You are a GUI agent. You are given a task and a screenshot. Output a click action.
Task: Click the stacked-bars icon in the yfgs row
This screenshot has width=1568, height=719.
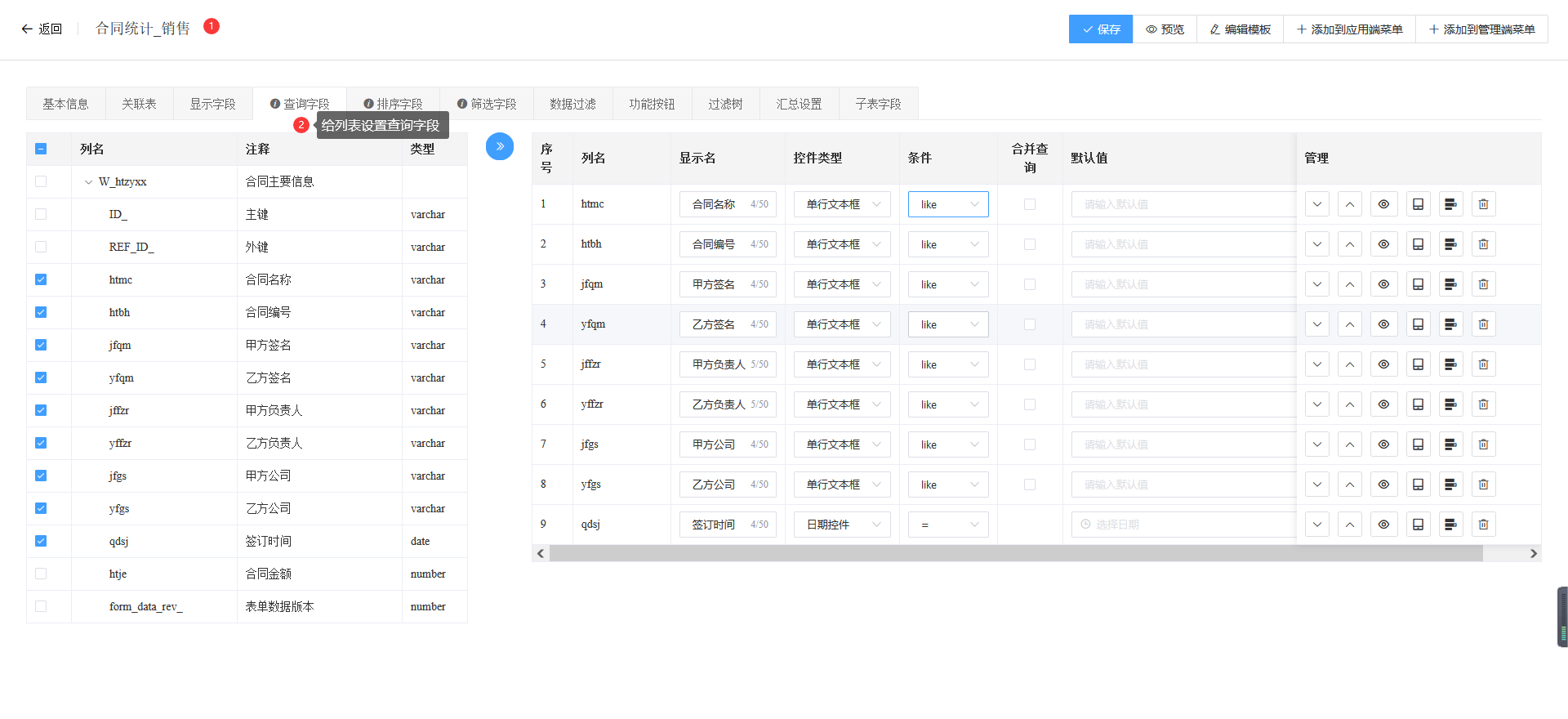point(1450,485)
